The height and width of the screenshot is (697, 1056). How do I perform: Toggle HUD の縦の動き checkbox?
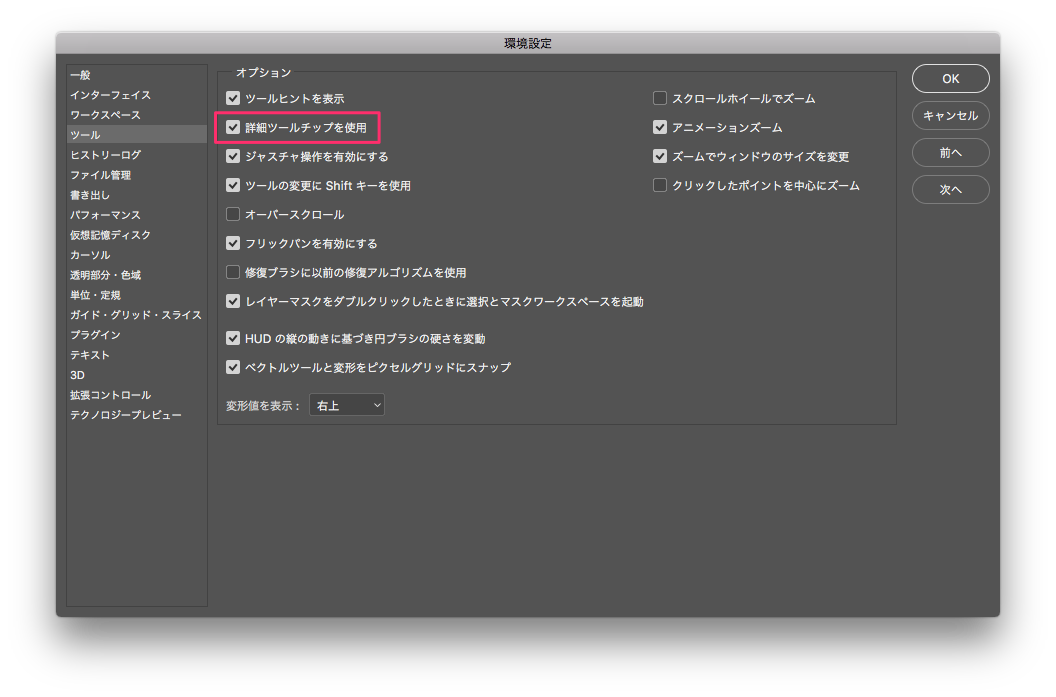coord(233,338)
